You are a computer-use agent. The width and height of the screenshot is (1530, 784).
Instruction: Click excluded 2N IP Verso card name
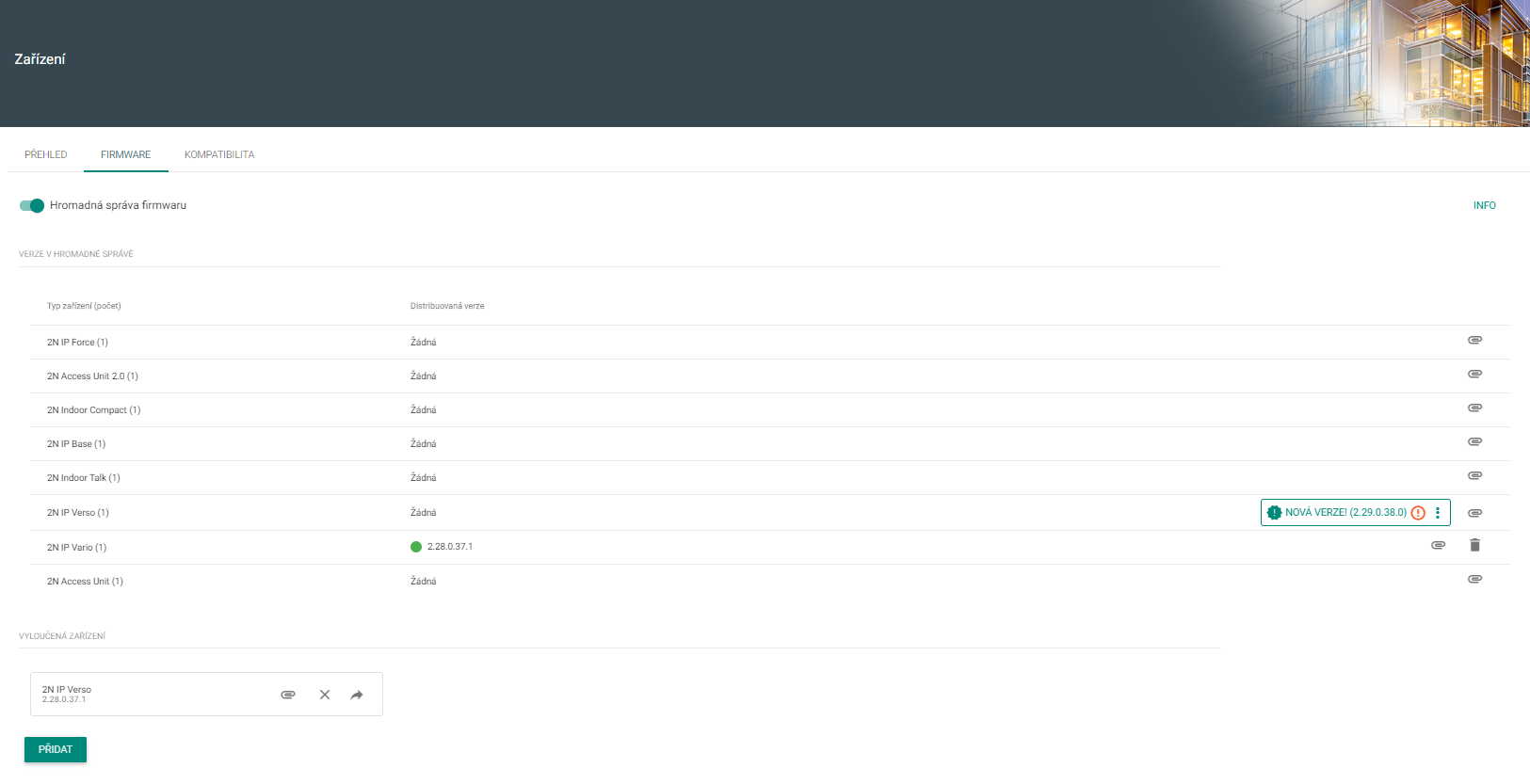coord(67,690)
